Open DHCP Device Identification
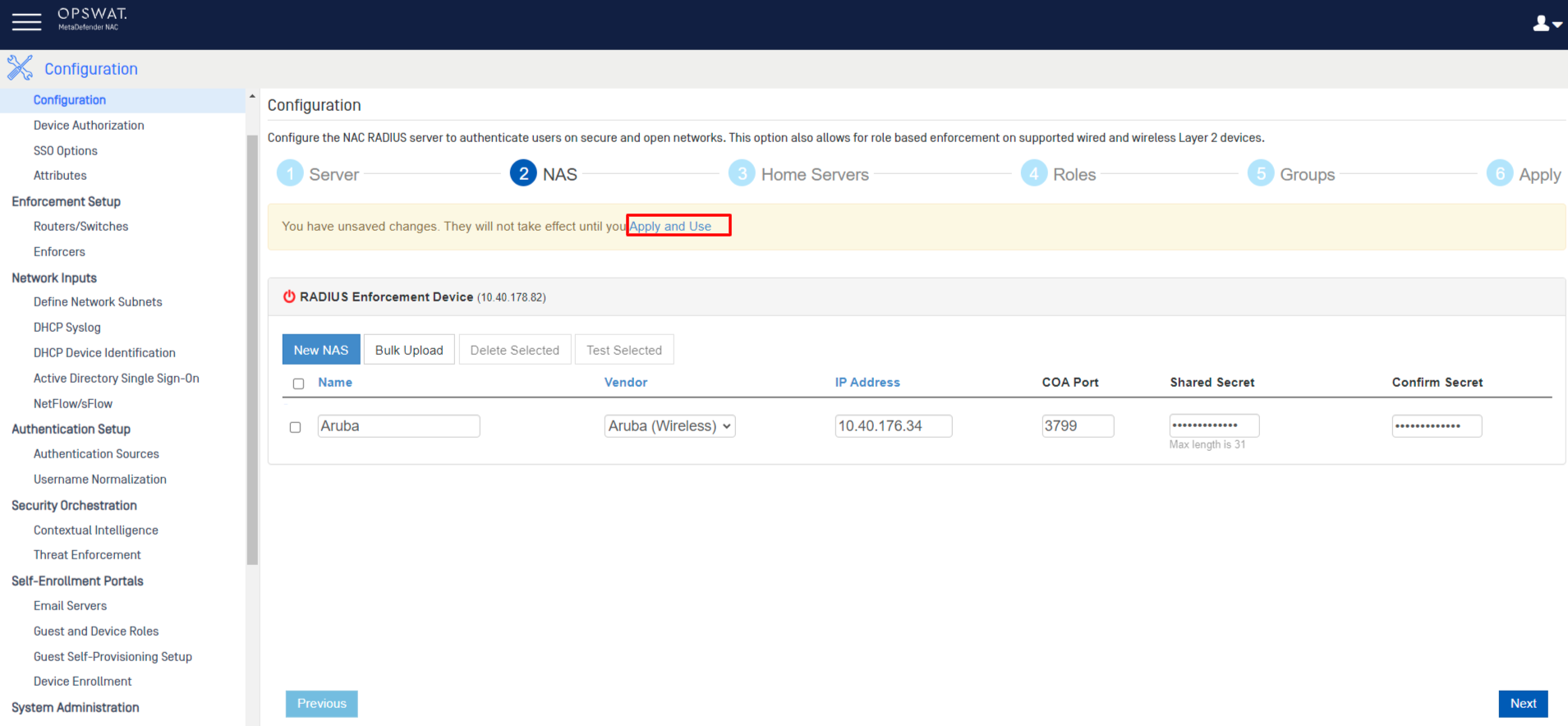Image resolution: width=1568 pixels, height=726 pixels. [x=104, y=353]
